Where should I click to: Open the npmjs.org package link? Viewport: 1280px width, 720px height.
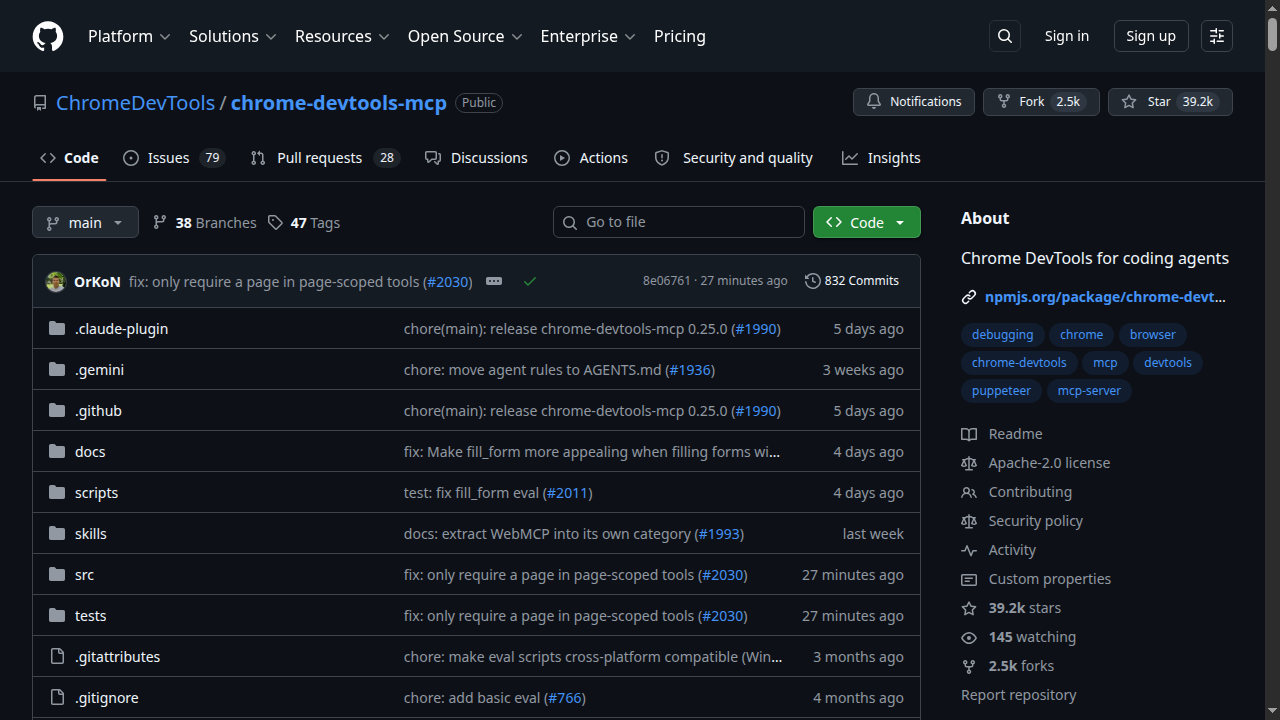[x=1105, y=297]
